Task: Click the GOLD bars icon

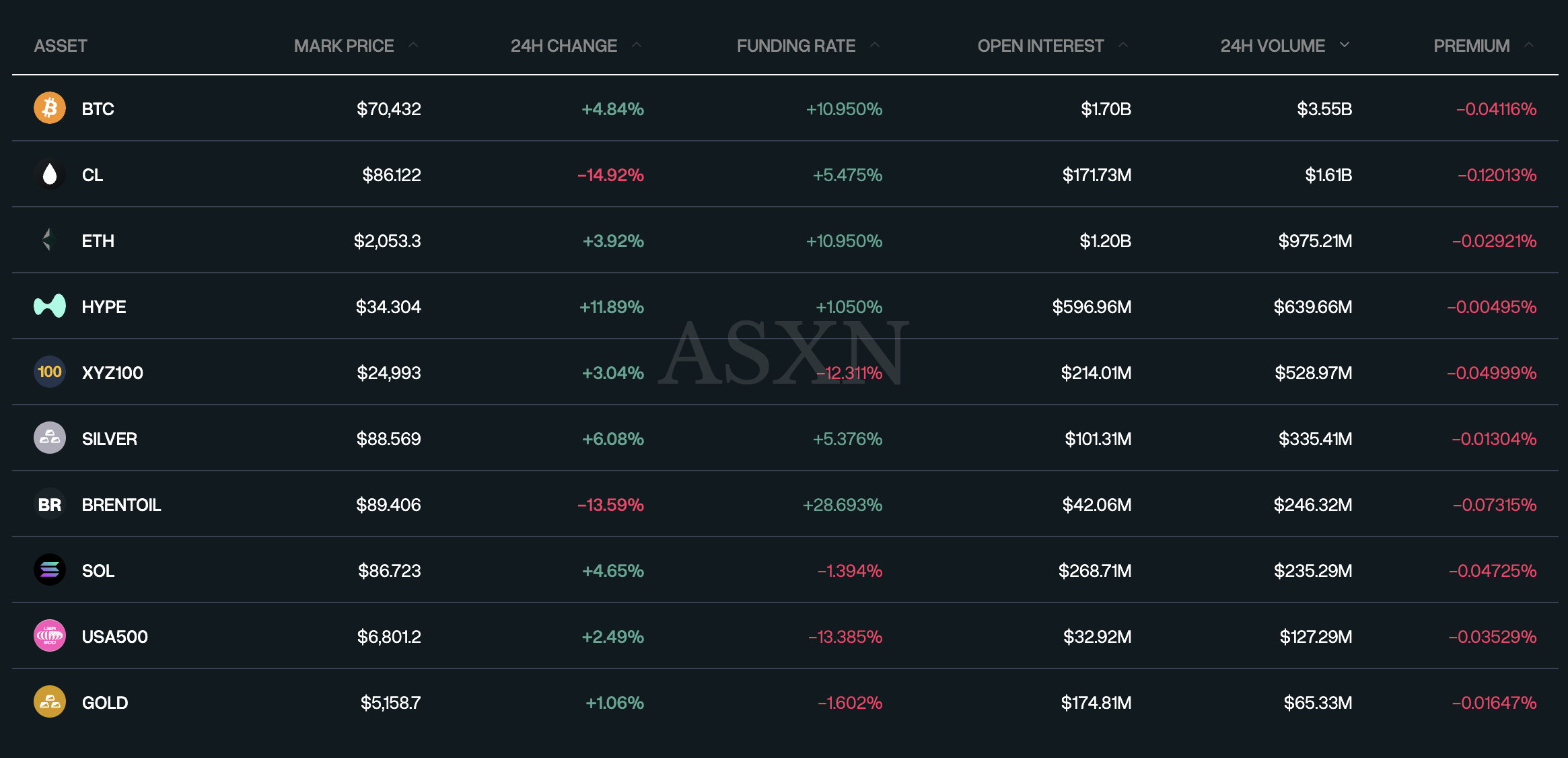Action: (x=50, y=702)
